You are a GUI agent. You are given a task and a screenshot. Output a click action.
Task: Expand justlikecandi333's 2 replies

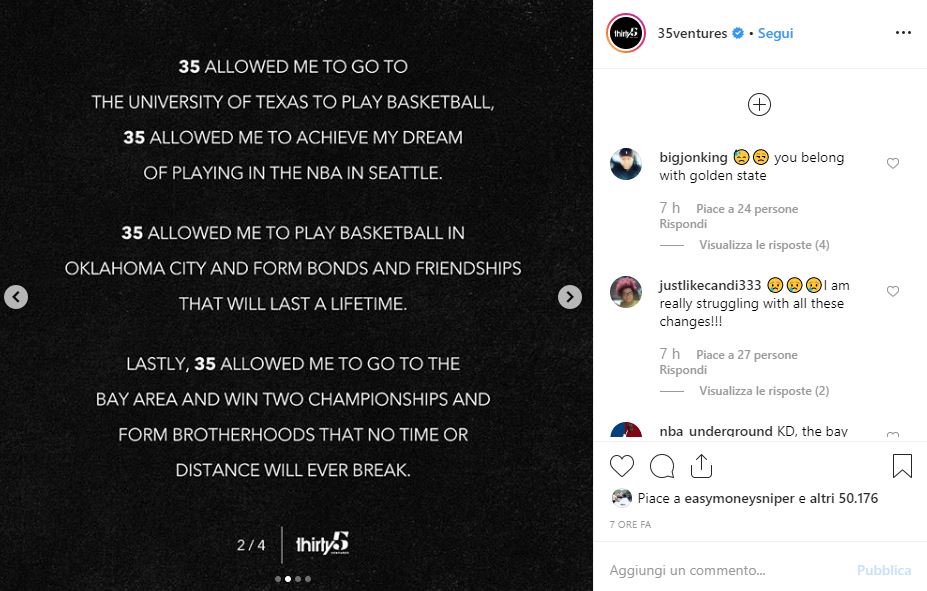764,391
